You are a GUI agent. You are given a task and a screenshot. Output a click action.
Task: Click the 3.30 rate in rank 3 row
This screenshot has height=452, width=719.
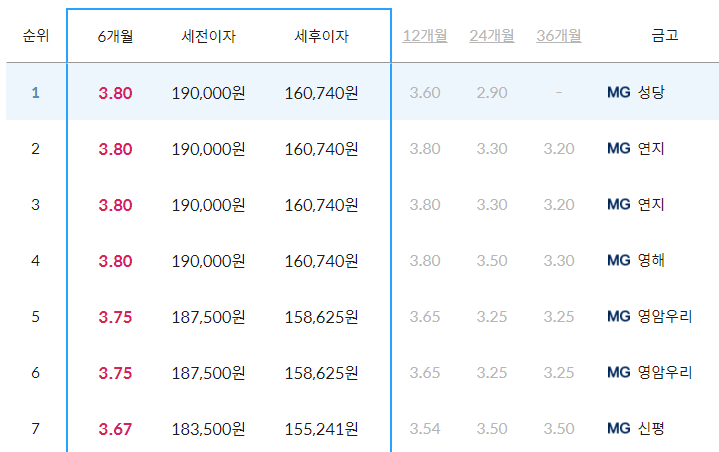tap(492, 204)
